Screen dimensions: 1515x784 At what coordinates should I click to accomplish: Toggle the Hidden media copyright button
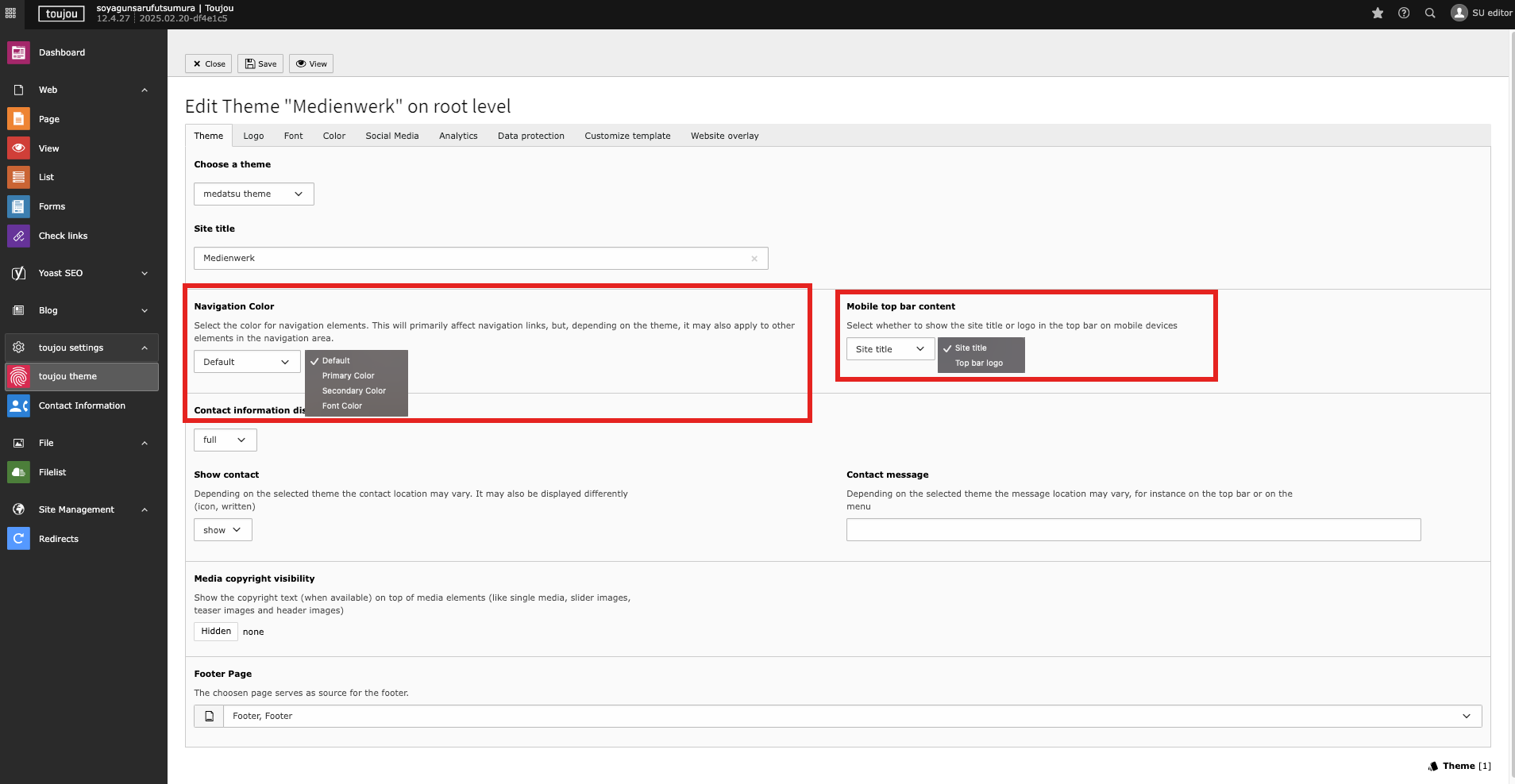(x=216, y=632)
